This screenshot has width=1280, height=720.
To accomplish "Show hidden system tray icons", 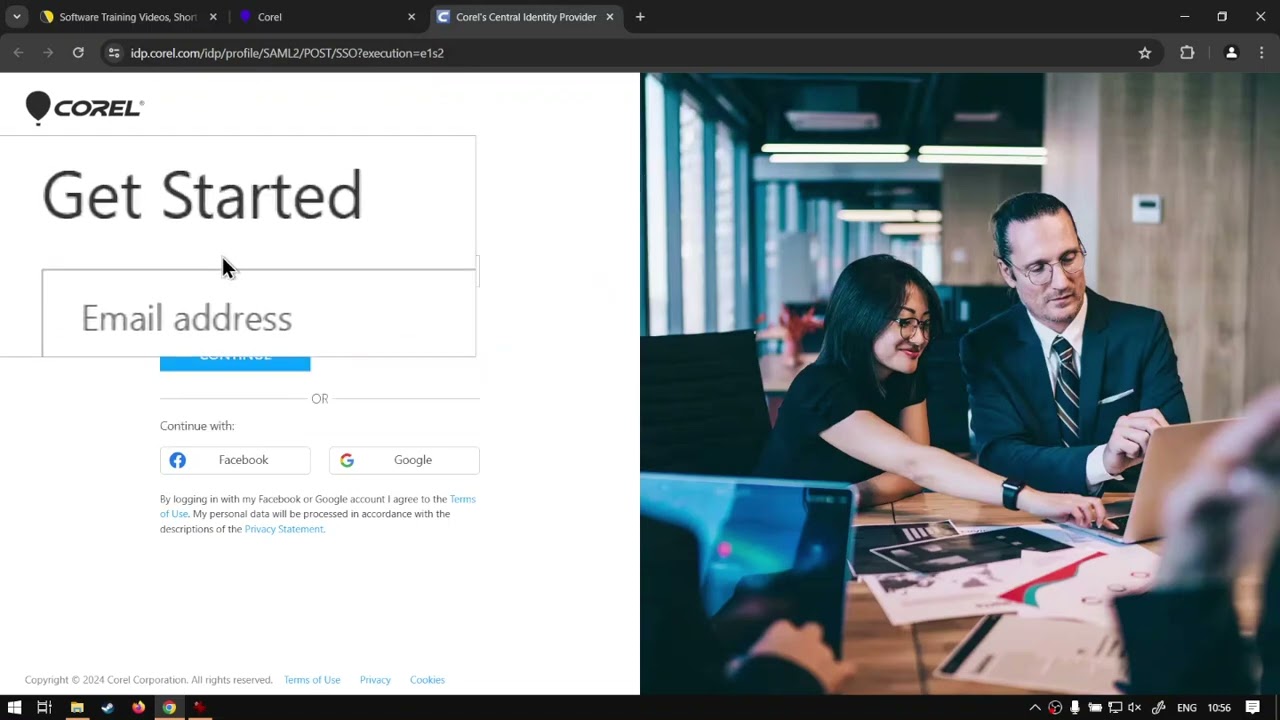I will pyautogui.click(x=1035, y=708).
